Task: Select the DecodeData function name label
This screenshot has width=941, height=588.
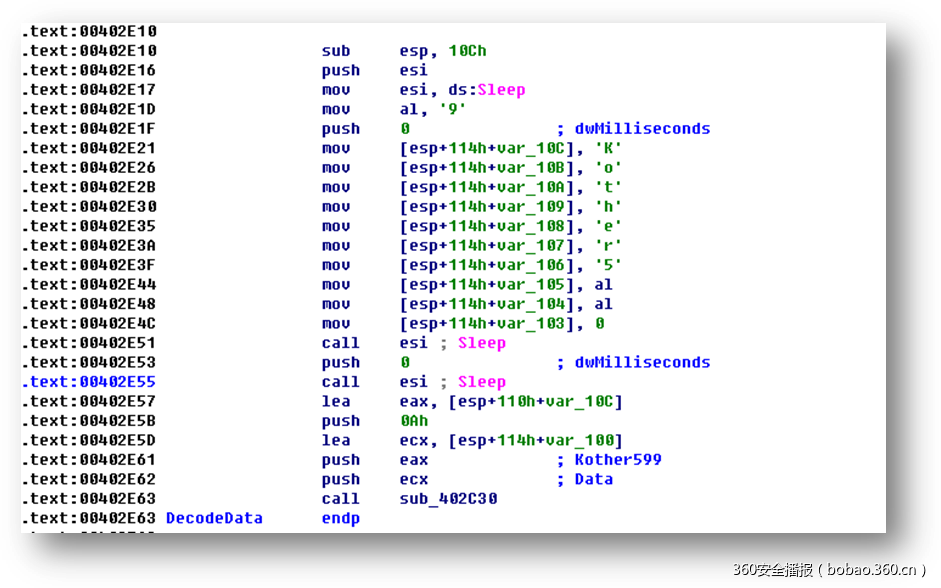Action: [x=214, y=518]
